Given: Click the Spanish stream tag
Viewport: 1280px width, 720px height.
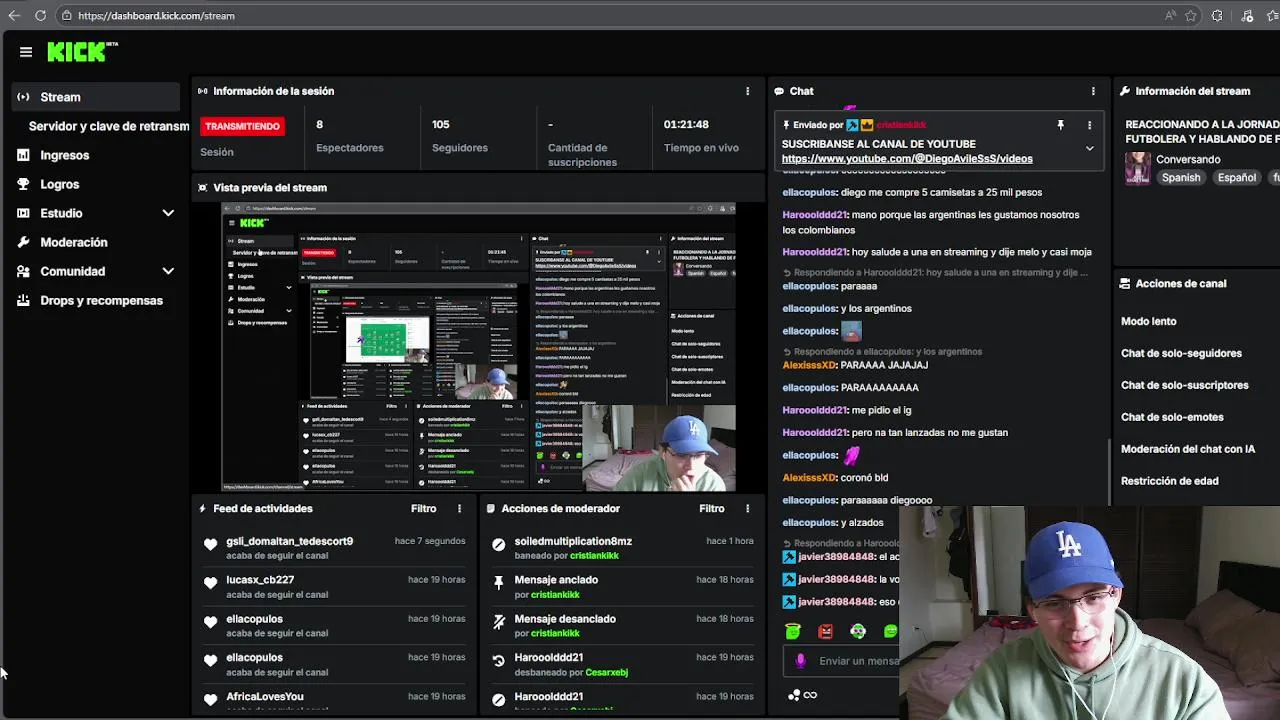Looking at the screenshot, I should pyautogui.click(x=1180, y=178).
